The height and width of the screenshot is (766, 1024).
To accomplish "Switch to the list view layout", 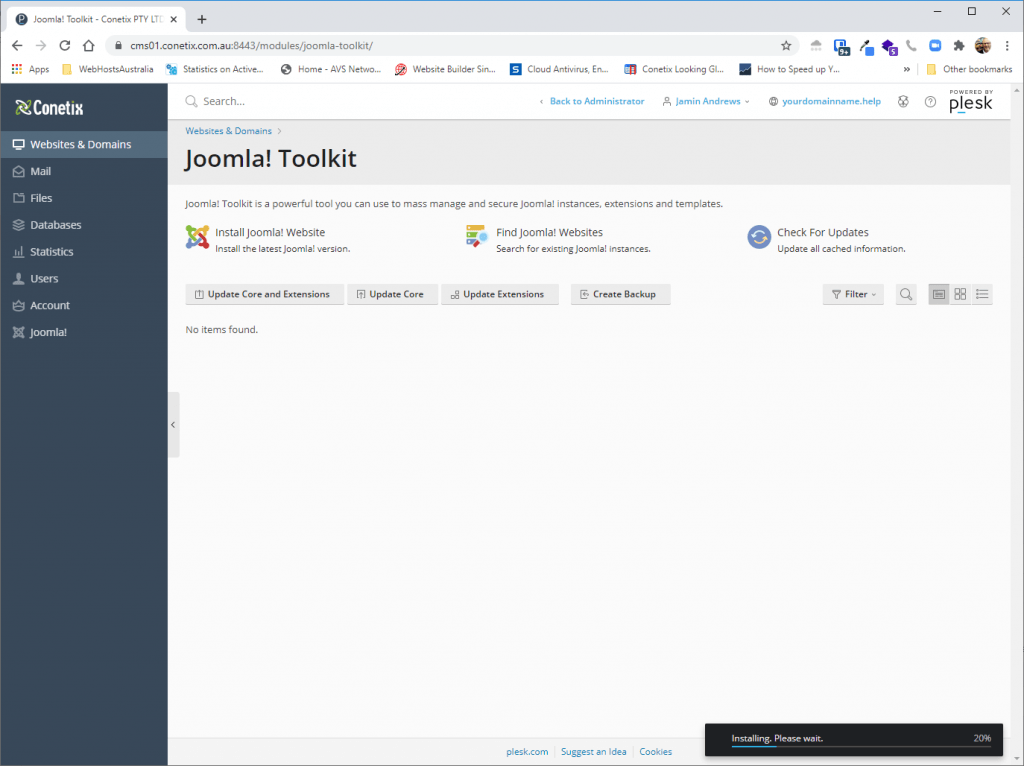I will click(982, 294).
